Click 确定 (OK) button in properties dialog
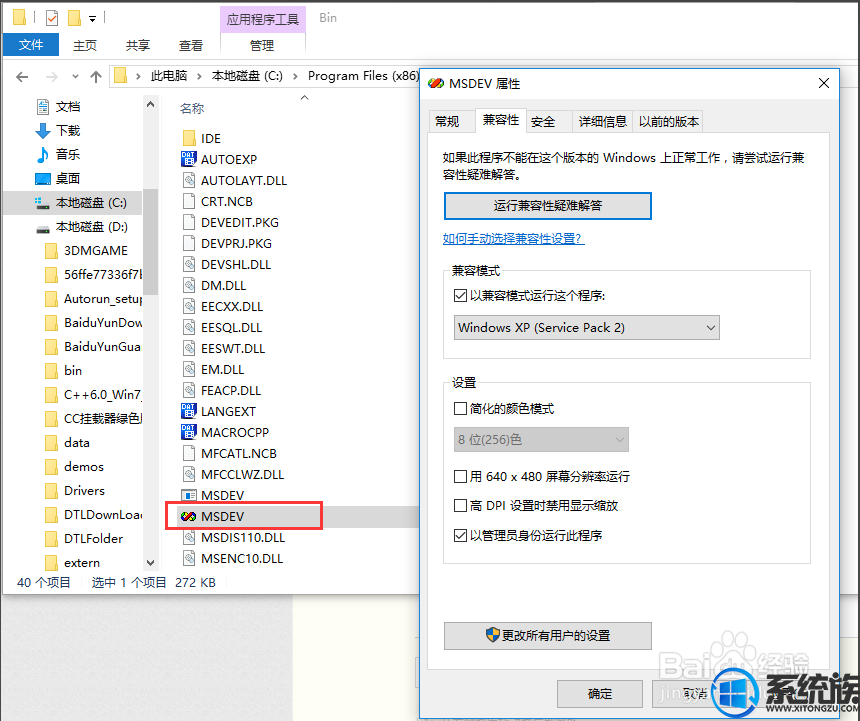Screen dimensions: 860x721 [x=599, y=694]
